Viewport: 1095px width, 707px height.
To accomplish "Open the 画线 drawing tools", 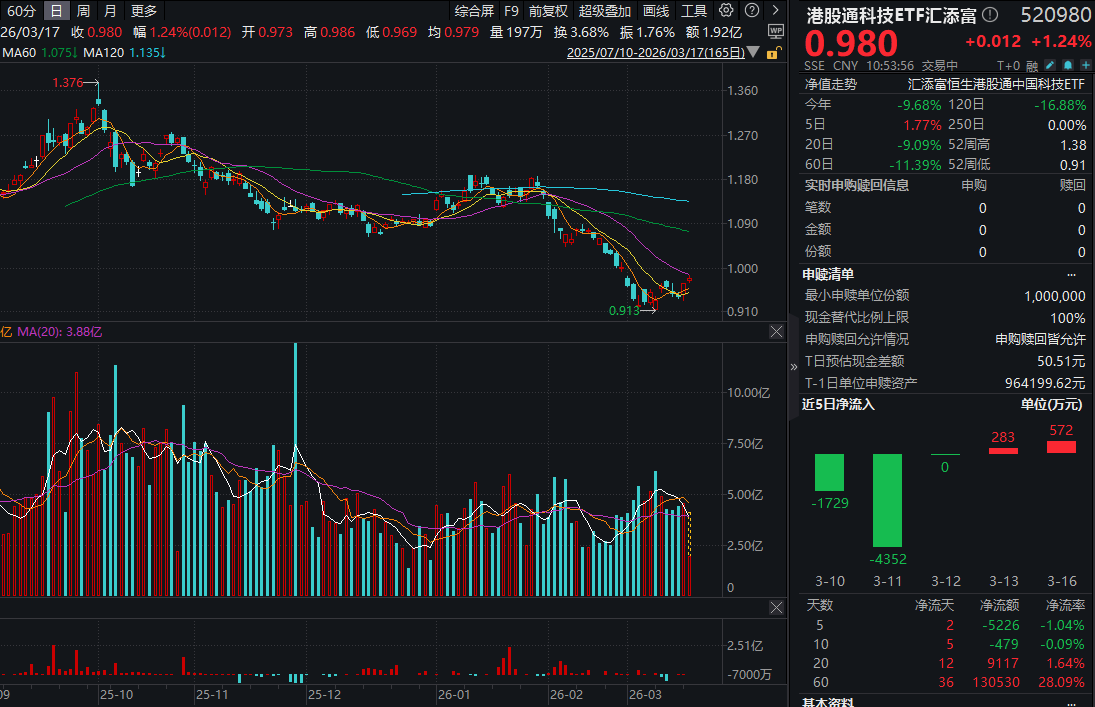I will 655,11.
